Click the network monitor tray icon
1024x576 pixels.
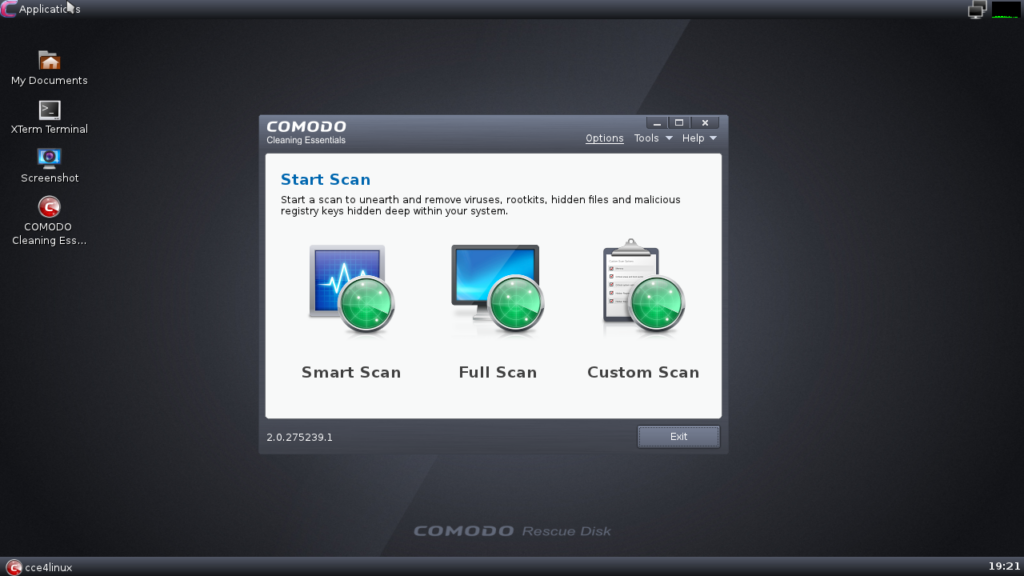tap(977, 9)
